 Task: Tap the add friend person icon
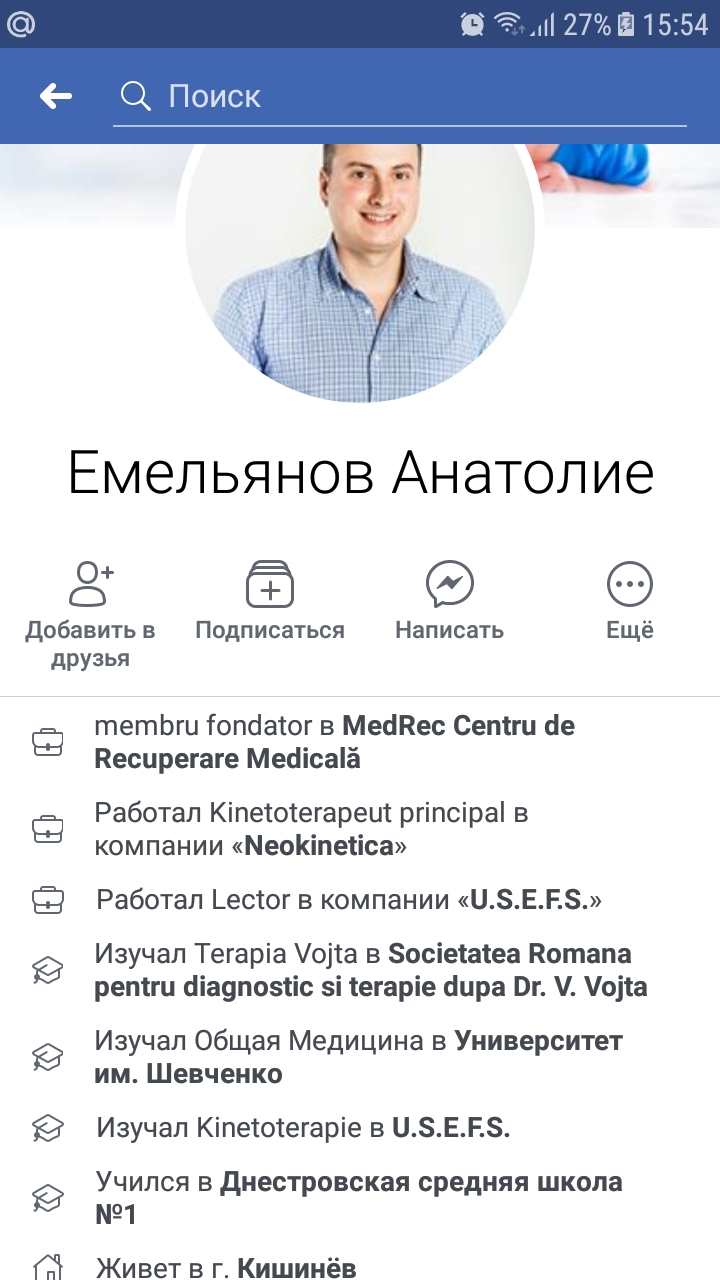point(91,584)
